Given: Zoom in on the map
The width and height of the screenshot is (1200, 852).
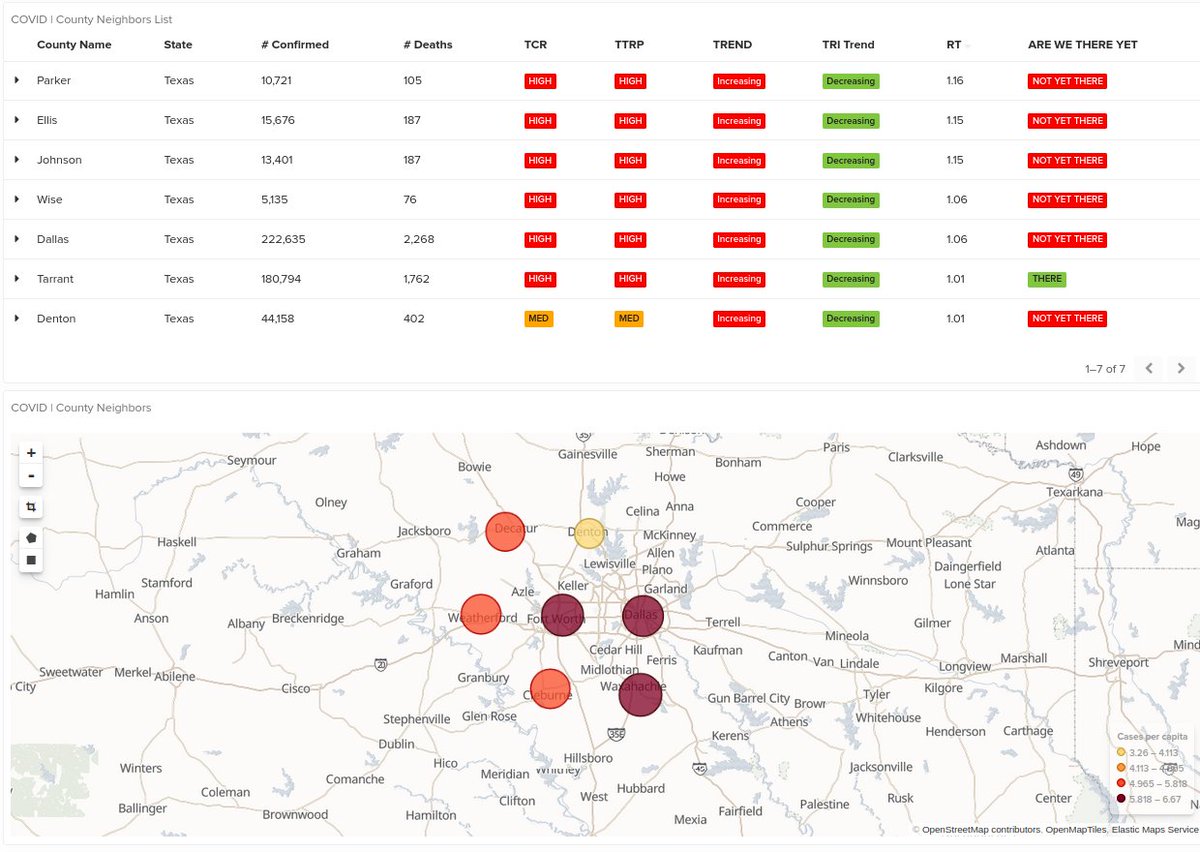Looking at the screenshot, I should 31,452.
